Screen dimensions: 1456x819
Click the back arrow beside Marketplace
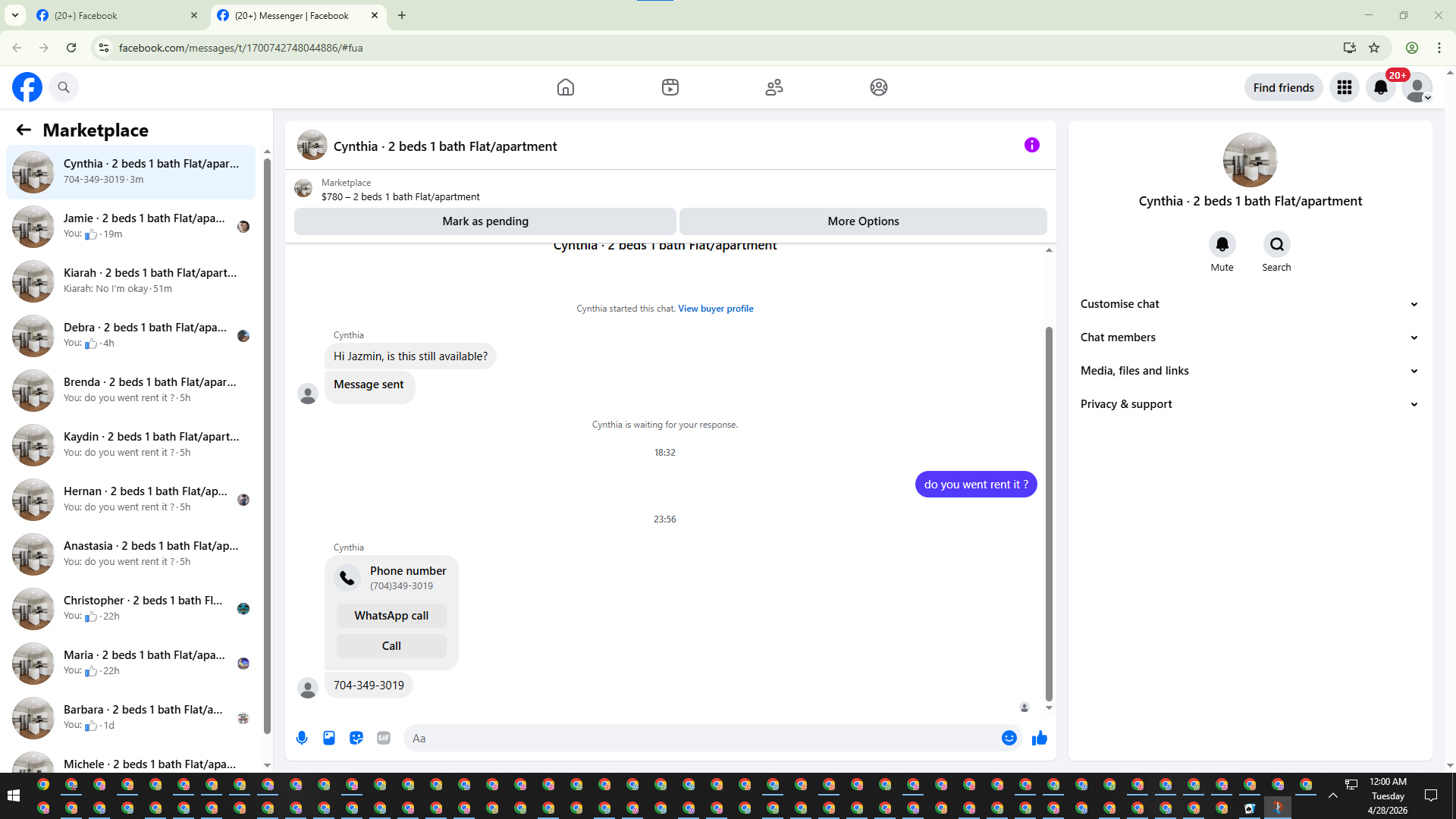click(x=24, y=130)
